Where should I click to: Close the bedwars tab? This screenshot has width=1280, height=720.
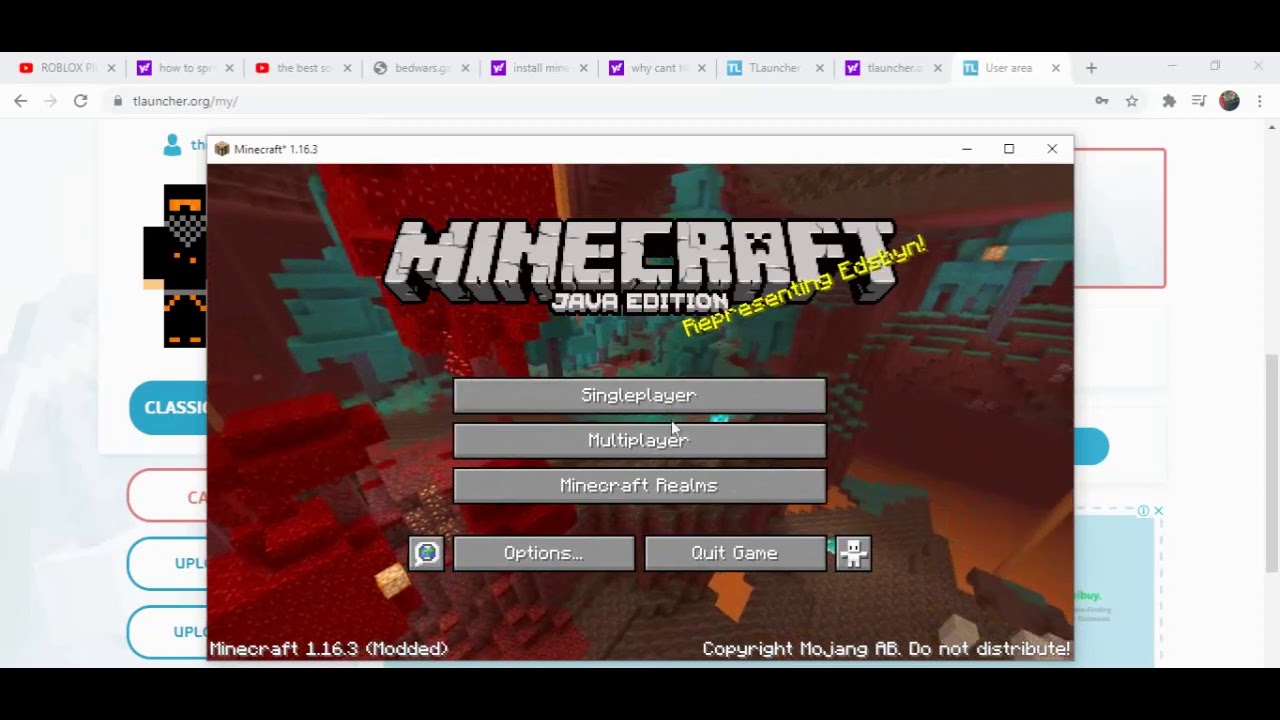pyautogui.click(x=466, y=68)
